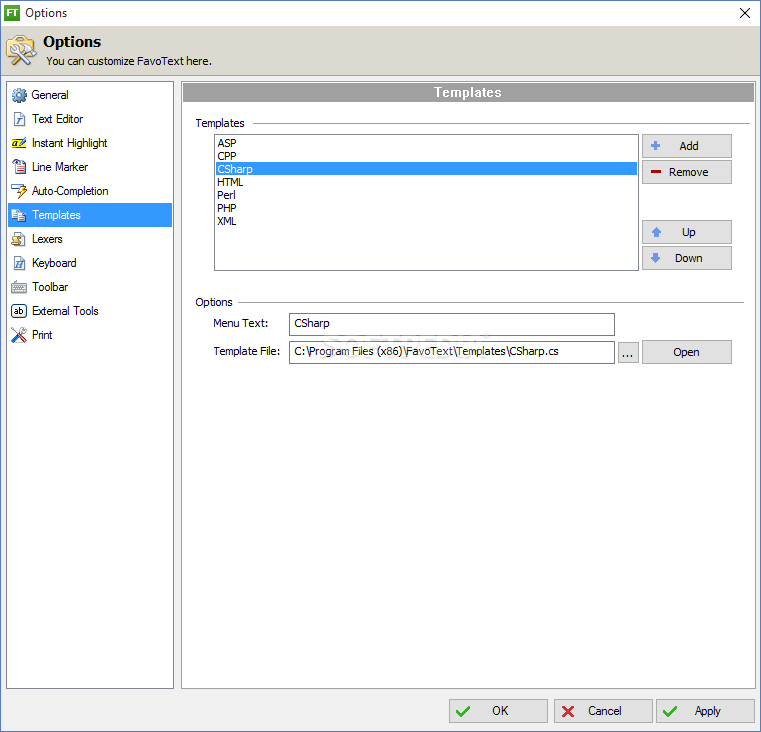Click the General gear icon
Viewport: 761px width, 732px height.
click(x=19, y=95)
